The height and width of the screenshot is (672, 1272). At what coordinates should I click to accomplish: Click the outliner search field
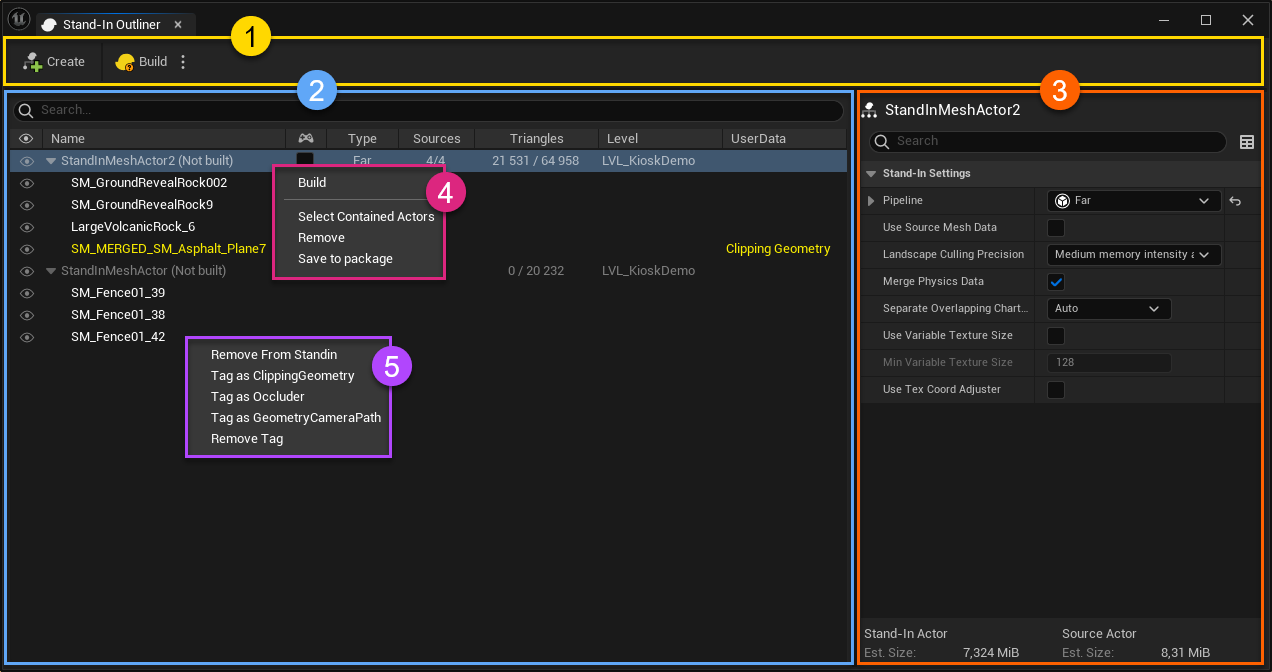[430, 110]
